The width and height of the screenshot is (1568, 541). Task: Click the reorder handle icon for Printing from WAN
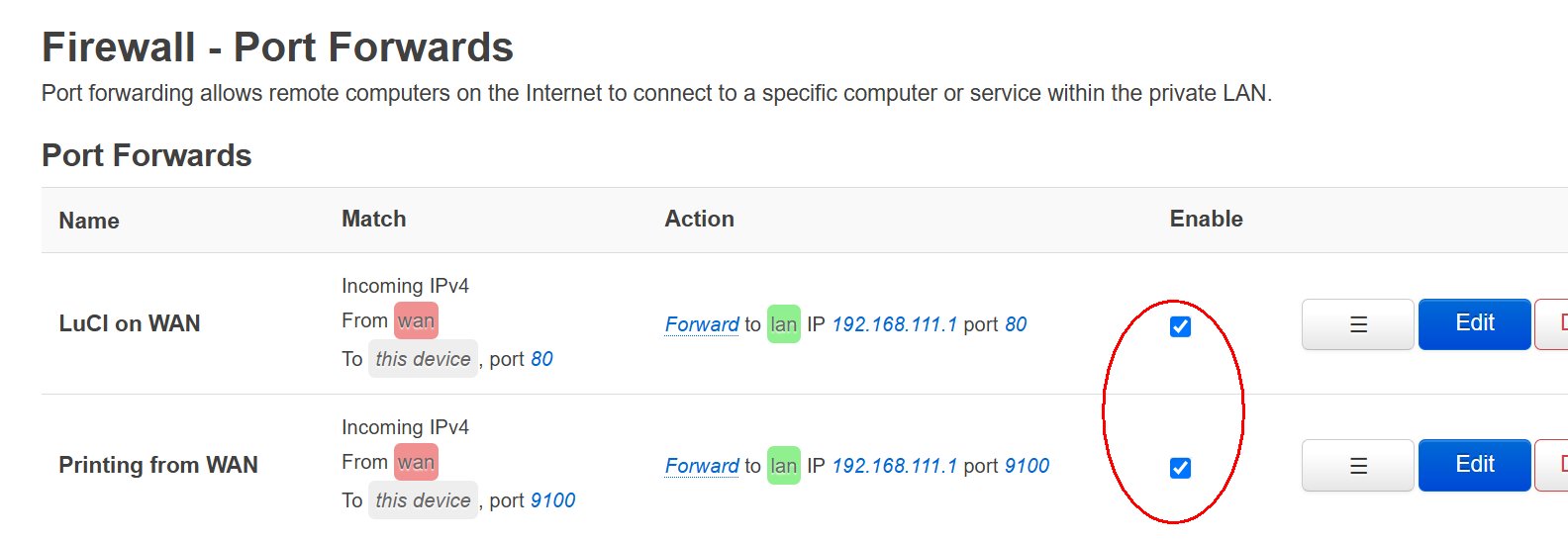(x=1358, y=466)
